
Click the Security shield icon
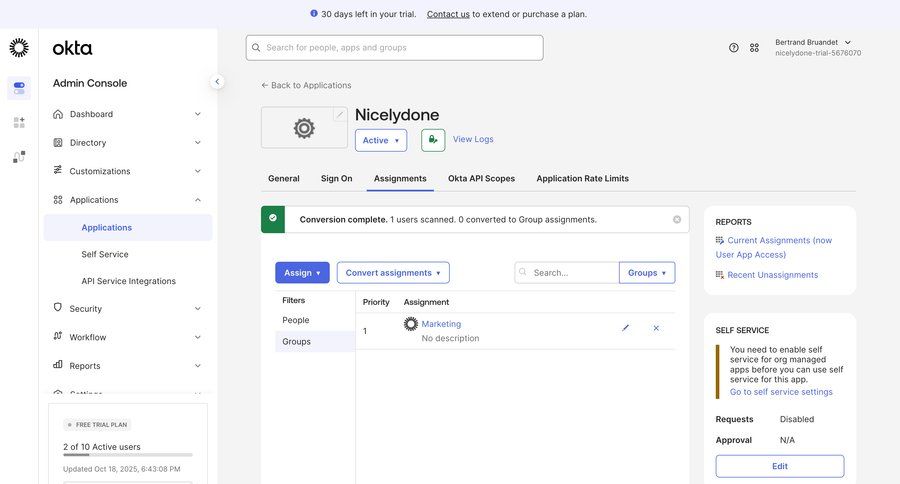click(57, 307)
